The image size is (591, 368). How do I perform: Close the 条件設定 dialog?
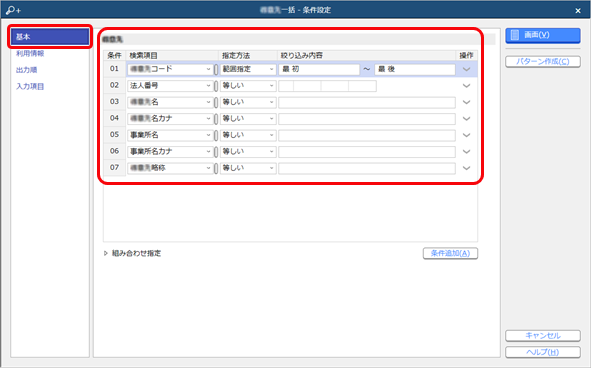click(x=578, y=11)
